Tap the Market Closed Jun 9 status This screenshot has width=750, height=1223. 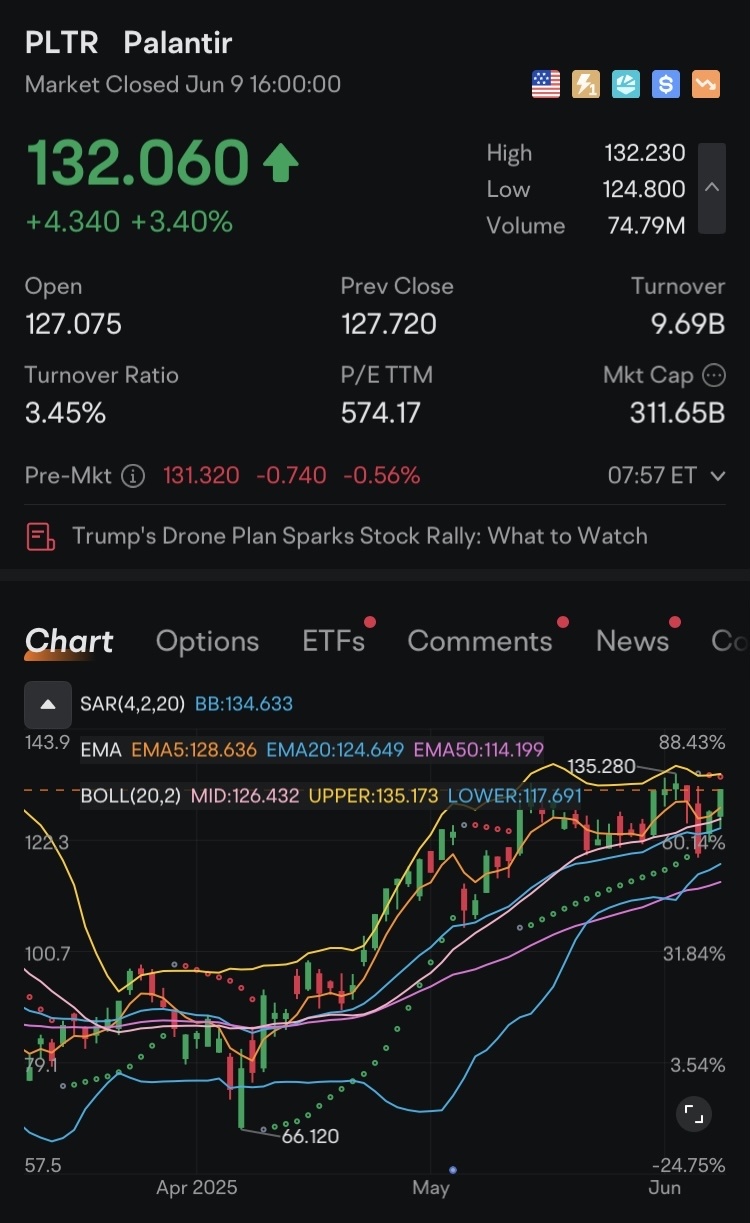183,84
